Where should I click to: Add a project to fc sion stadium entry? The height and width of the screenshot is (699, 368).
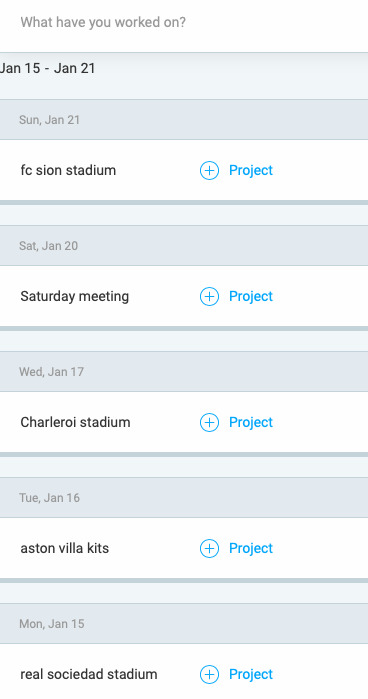click(x=251, y=170)
